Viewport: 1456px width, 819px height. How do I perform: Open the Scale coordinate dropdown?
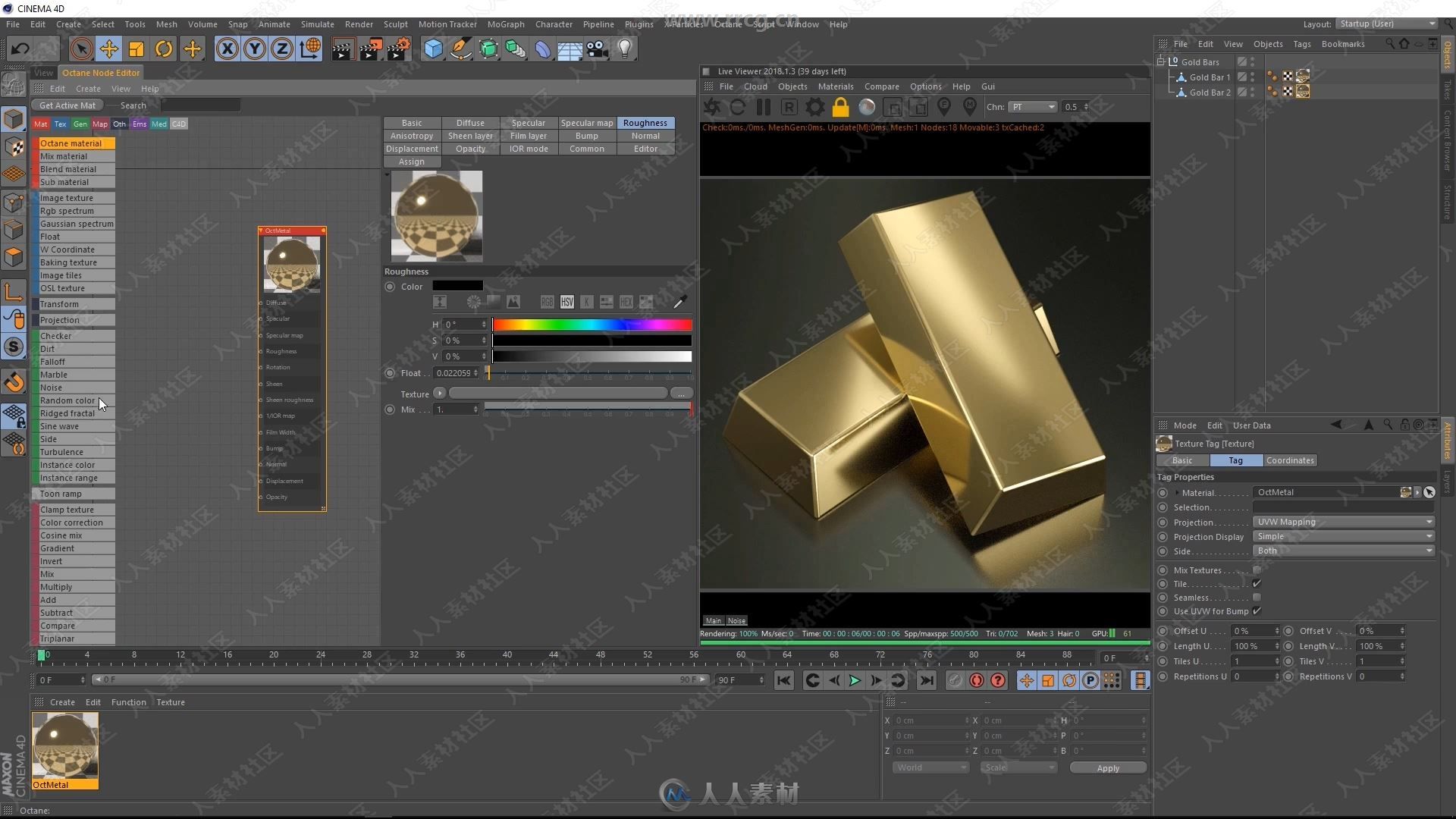point(1018,767)
